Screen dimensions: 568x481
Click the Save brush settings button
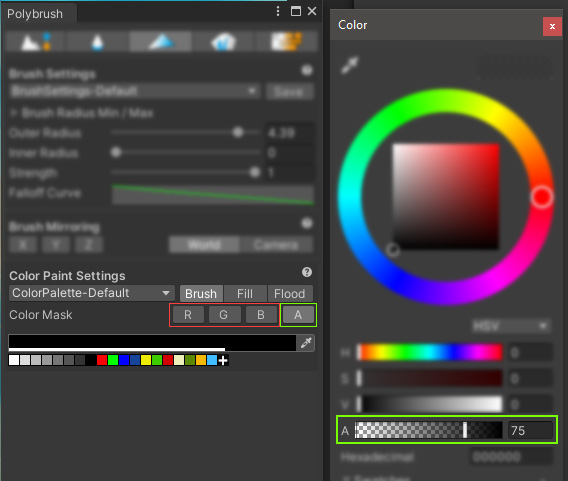point(289,91)
